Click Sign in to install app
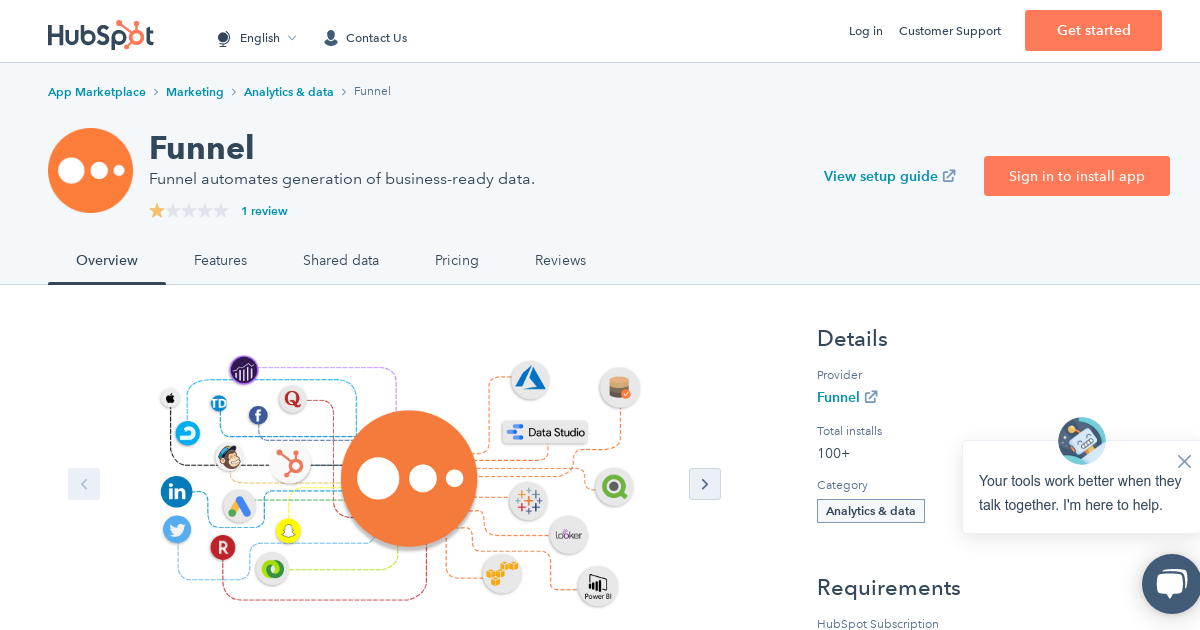1200x630 pixels. (1076, 175)
